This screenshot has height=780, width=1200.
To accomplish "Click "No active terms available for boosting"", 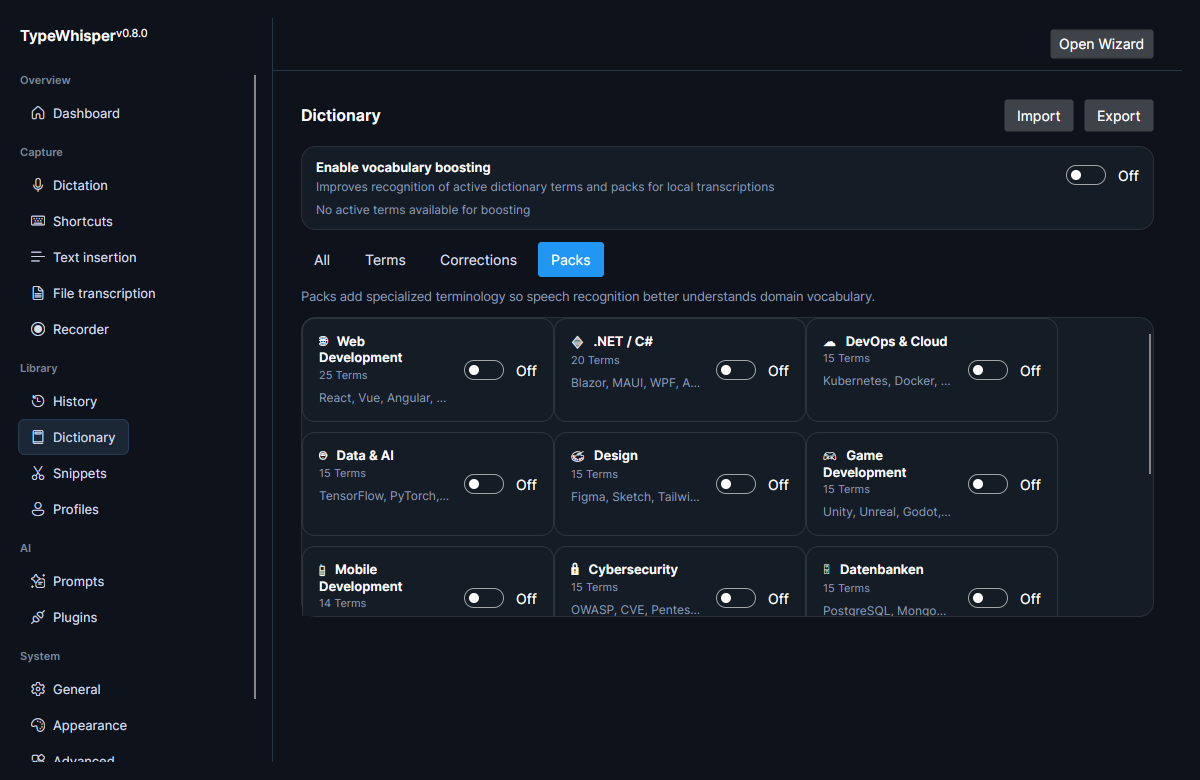I will [423, 210].
